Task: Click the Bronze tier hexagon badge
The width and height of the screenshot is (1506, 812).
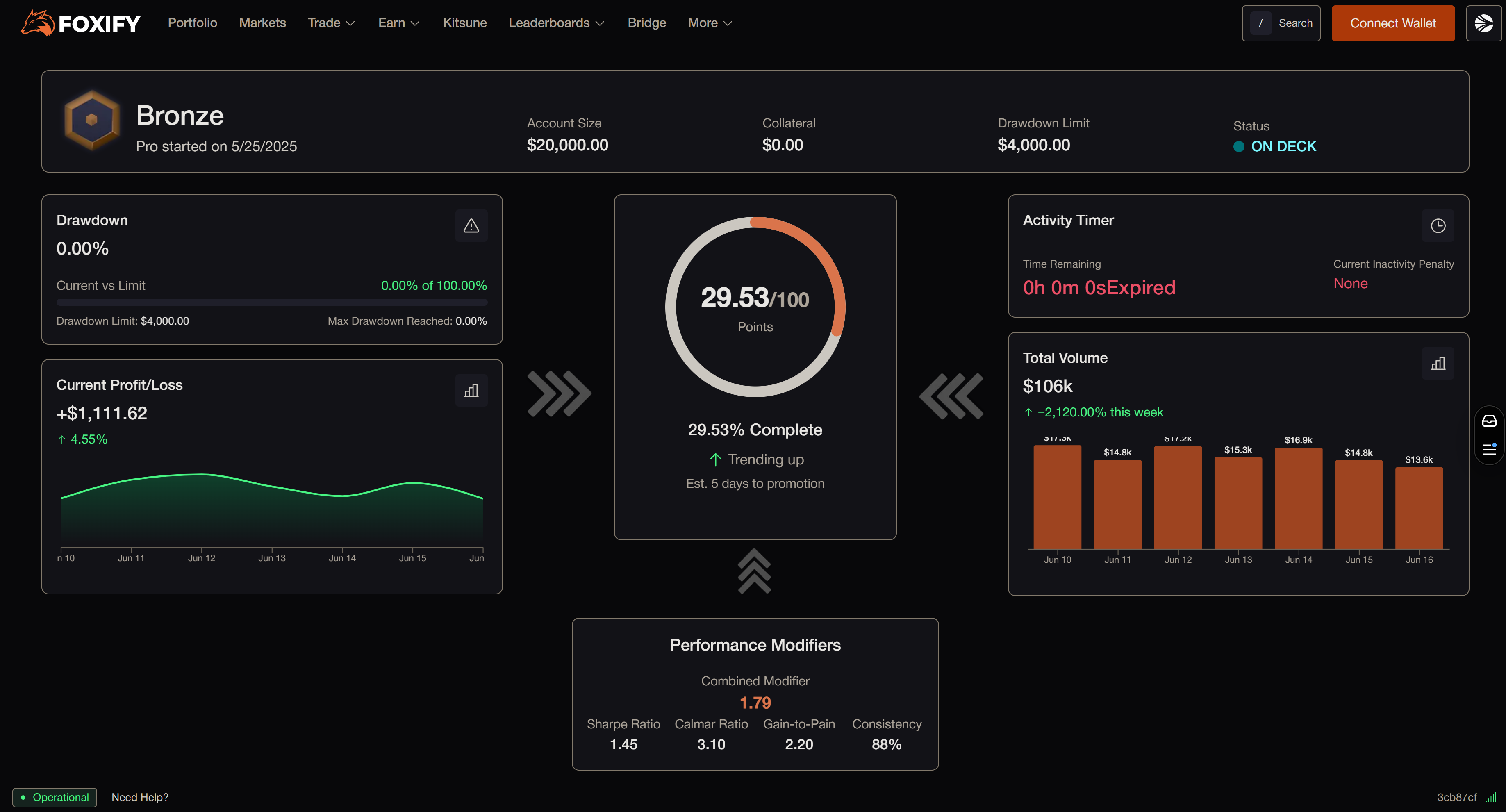Action: point(92,120)
